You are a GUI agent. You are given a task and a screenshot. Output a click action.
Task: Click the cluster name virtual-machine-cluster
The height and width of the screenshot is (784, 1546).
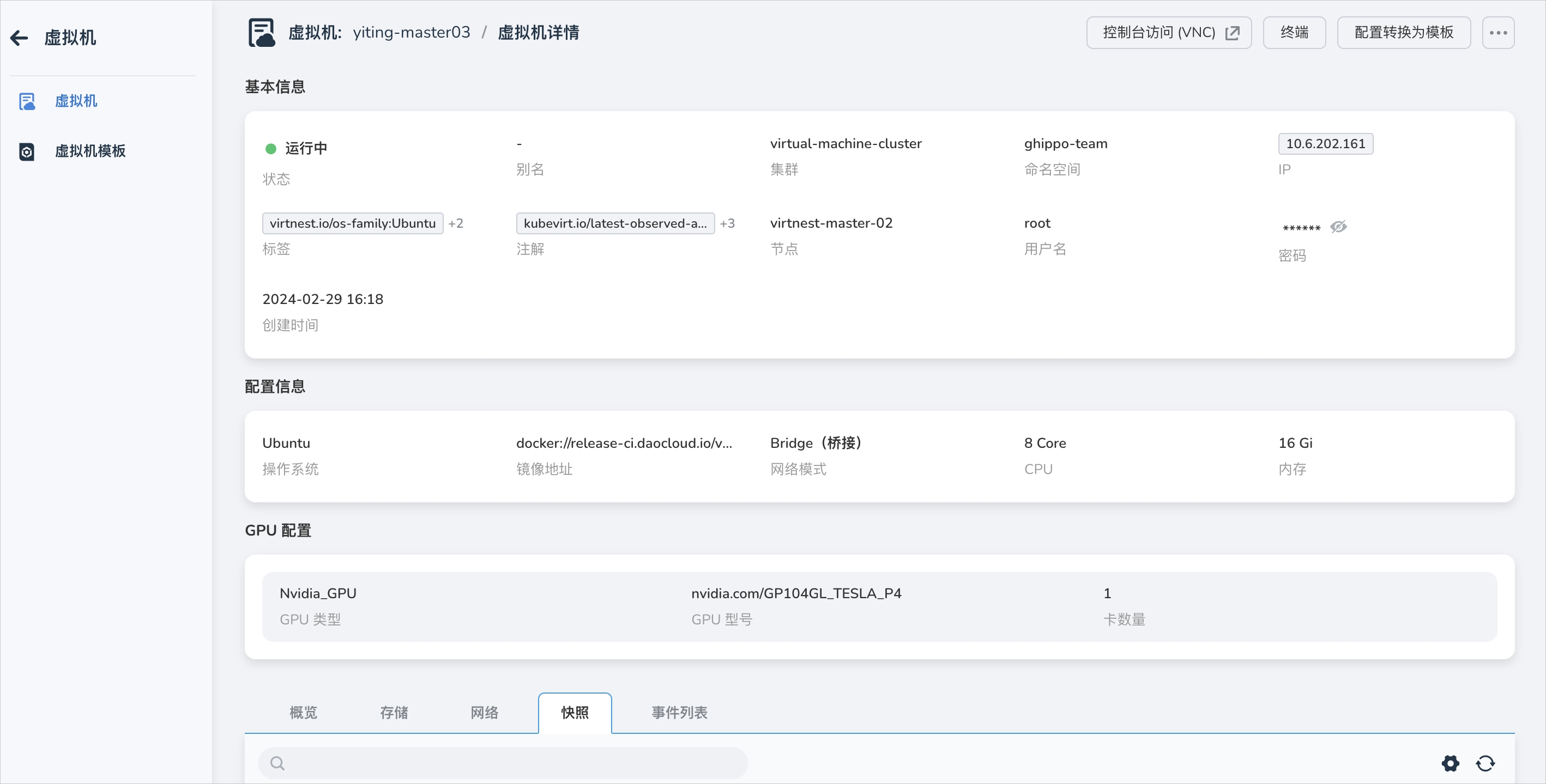coord(846,144)
